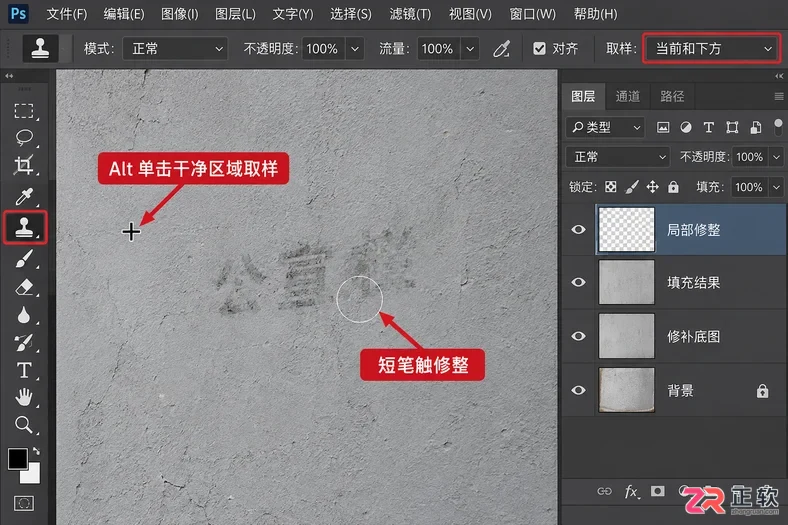Toggle layer filtering on/off switch
The width and height of the screenshot is (788, 525).
tap(778, 127)
